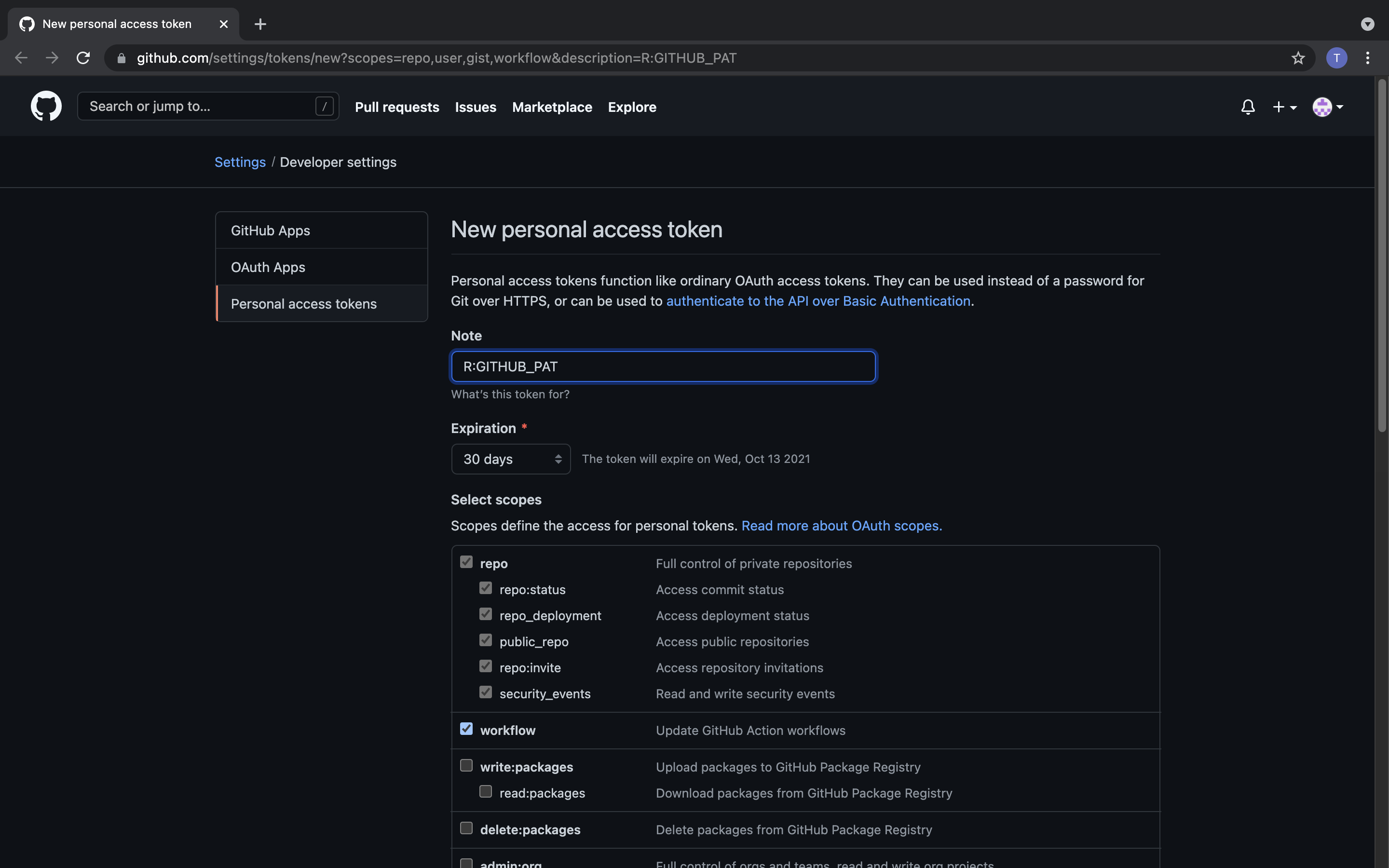
Task: Click the GitHub Octocat logo
Action: tap(46, 106)
